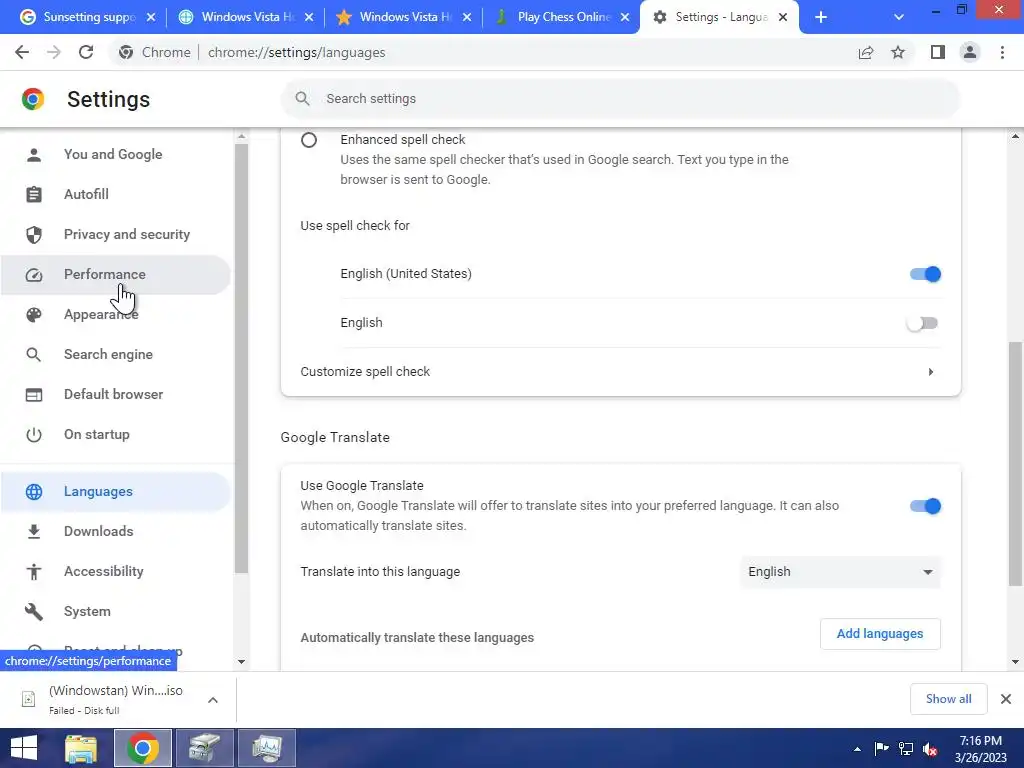This screenshot has width=1024, height=768.
Task: Expand Customize spell check
Action: pyautogui.click(x=620, y=372)
